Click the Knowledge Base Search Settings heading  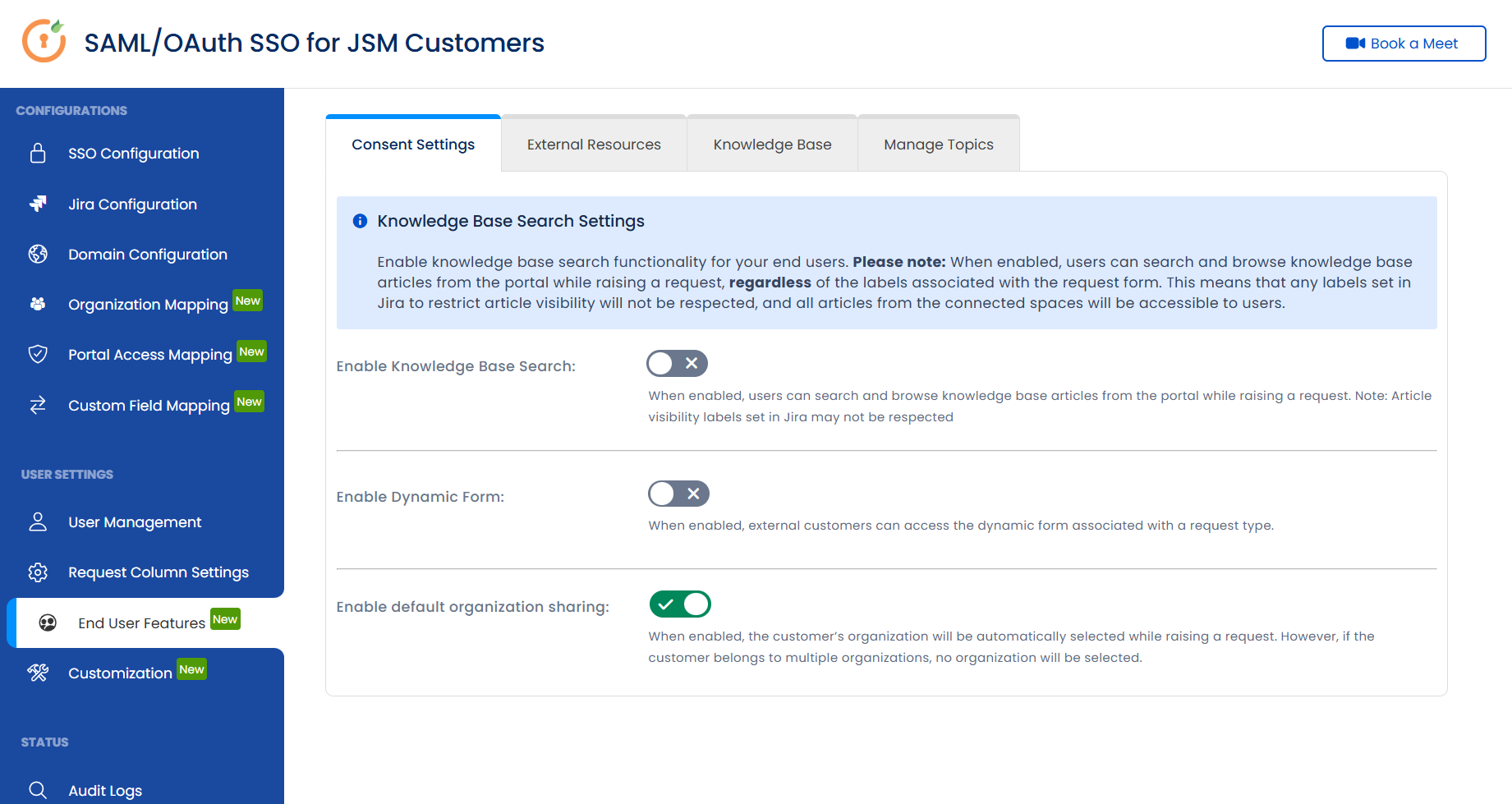pyautogui.click(x=511, y=221)
